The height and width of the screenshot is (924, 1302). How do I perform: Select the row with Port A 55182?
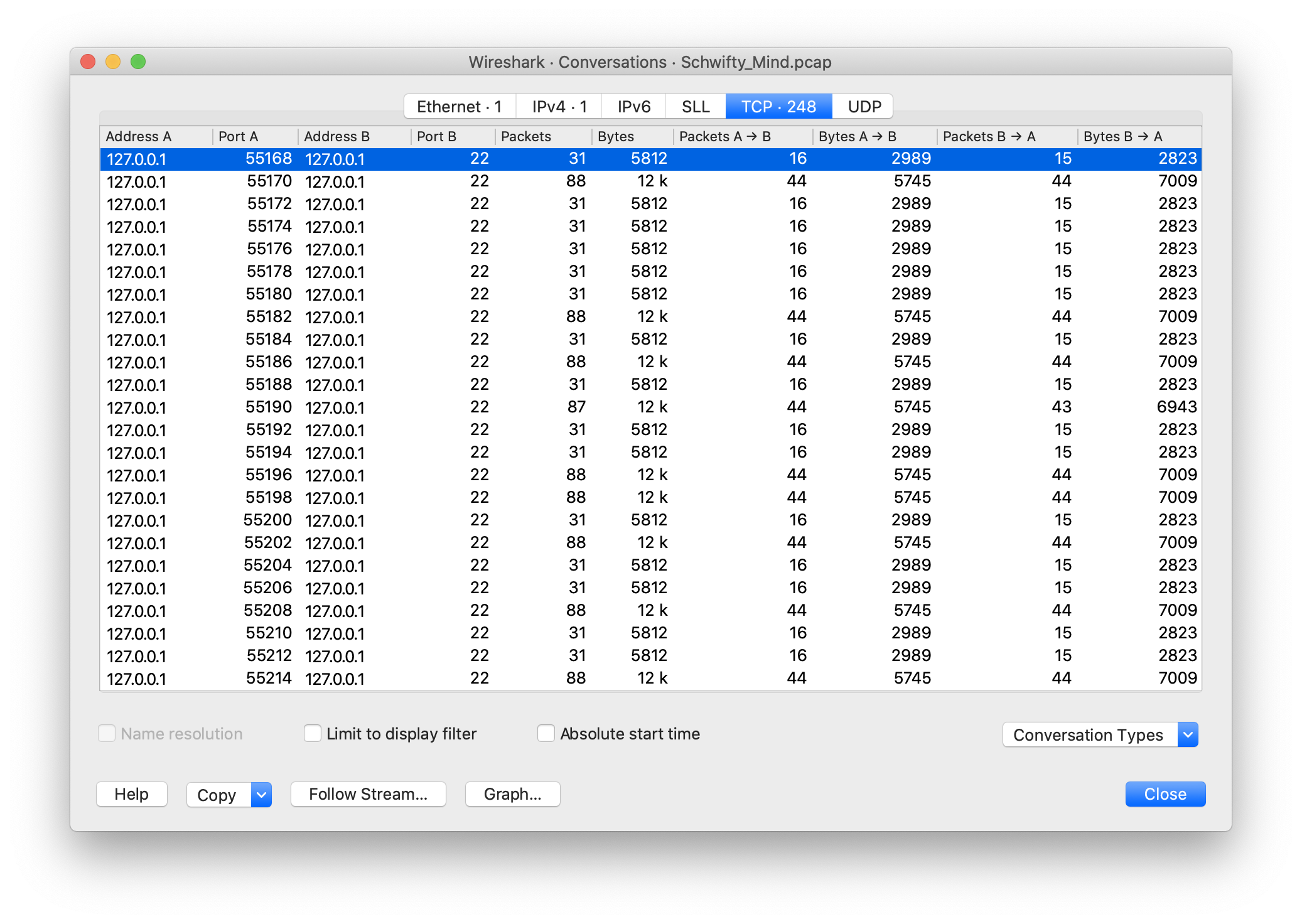pyautogui.click(x=651, y=317)
